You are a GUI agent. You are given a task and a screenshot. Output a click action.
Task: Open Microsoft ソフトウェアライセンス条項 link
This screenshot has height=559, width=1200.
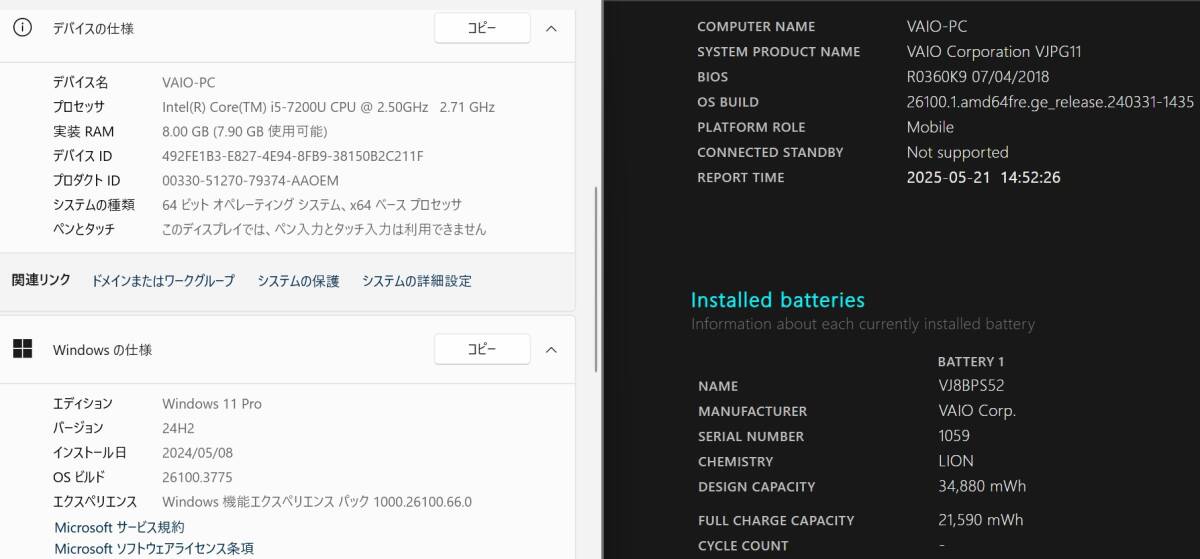coord(154,548)
